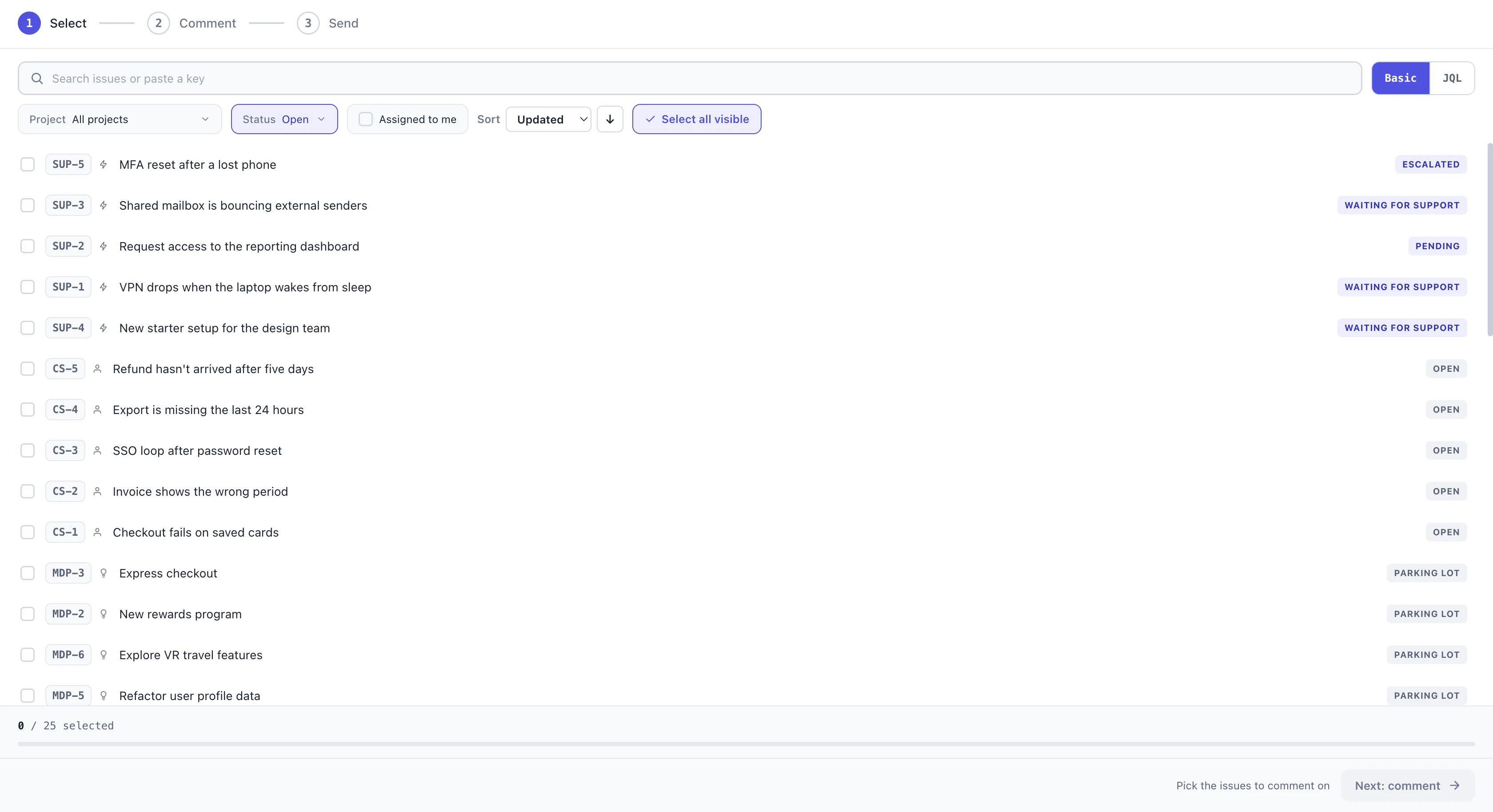
Task: Click the lightbulb icon beside MDP-6
Action: (x=103, y=655)
